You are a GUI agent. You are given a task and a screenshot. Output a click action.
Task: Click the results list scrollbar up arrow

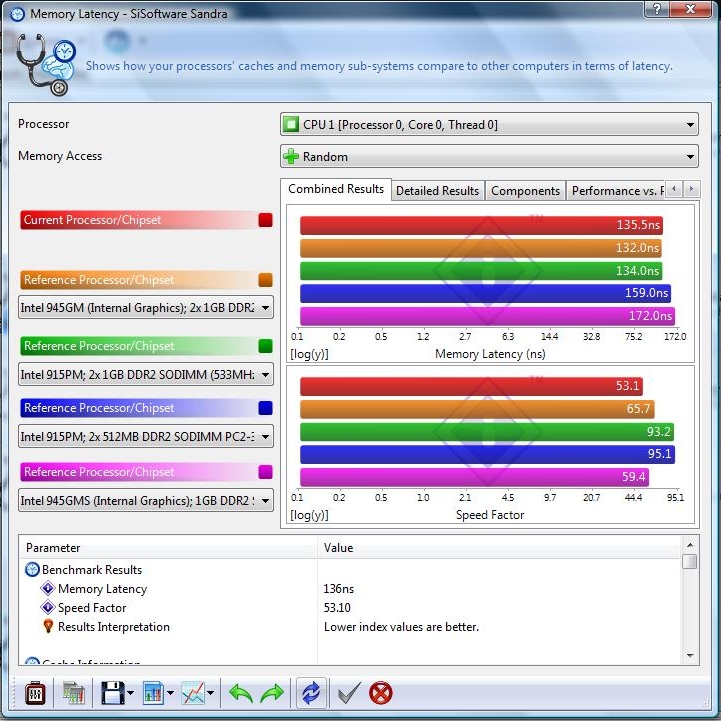[x=690, y=545]
